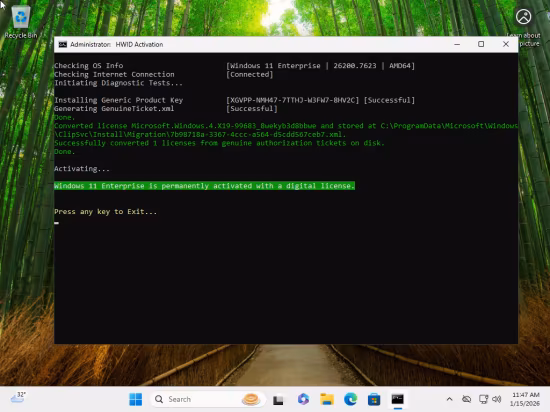Click 'Initiating Diagnostic Tests...' line
This screenshot has height=412, width=550.
tap(118, 83)
